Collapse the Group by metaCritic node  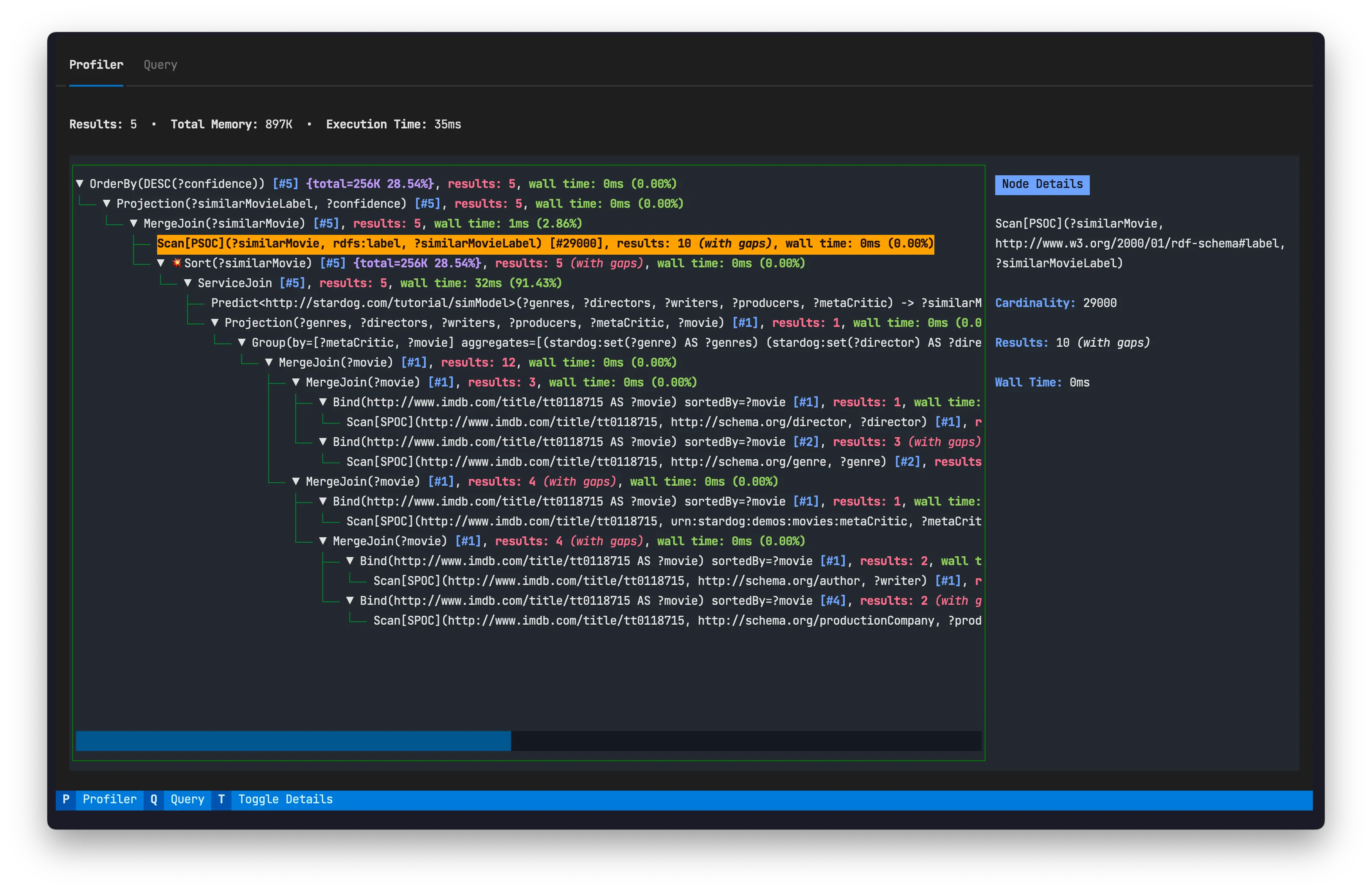click(x=242, y=342)
